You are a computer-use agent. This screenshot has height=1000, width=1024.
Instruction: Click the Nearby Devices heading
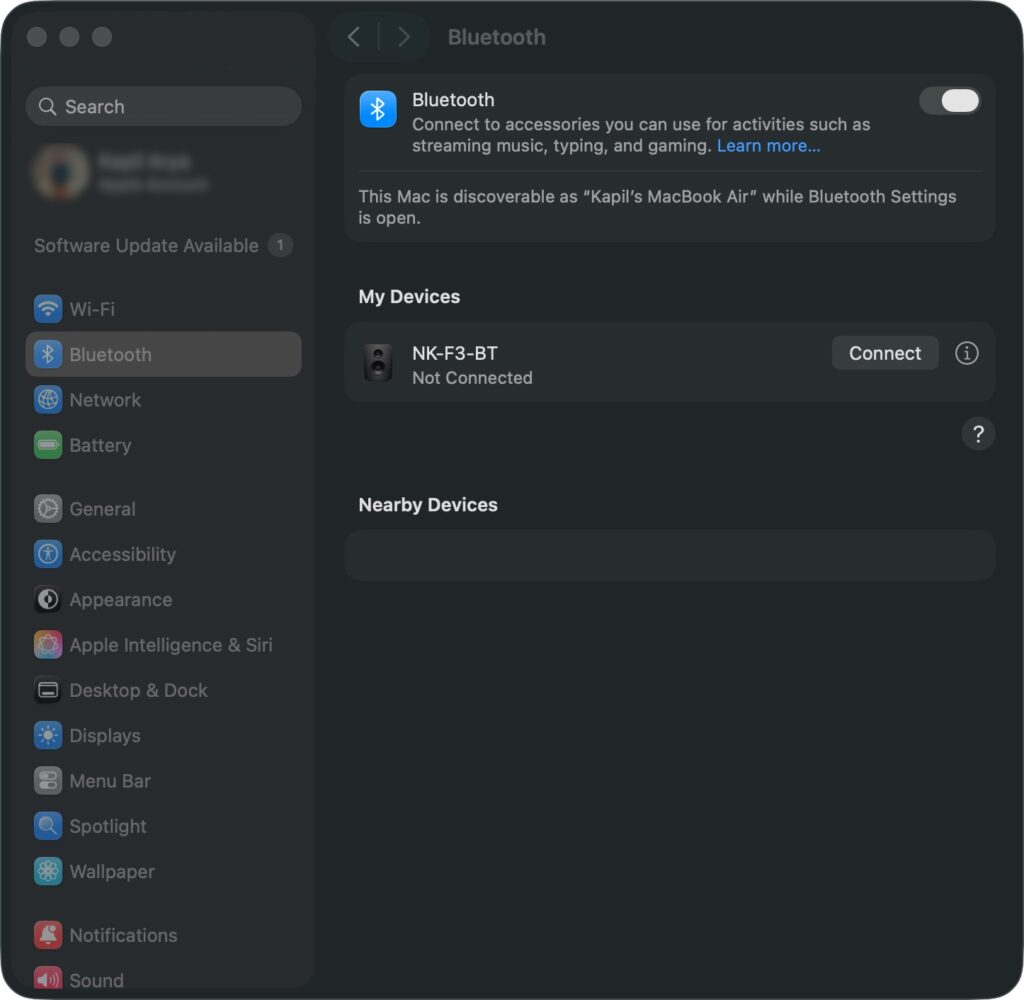(428, 505)
